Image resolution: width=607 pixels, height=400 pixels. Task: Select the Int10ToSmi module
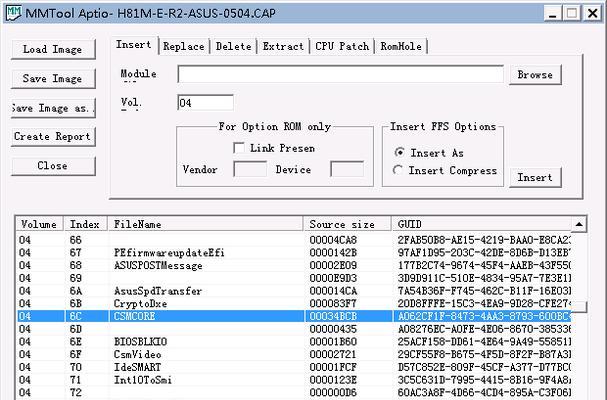294,380
